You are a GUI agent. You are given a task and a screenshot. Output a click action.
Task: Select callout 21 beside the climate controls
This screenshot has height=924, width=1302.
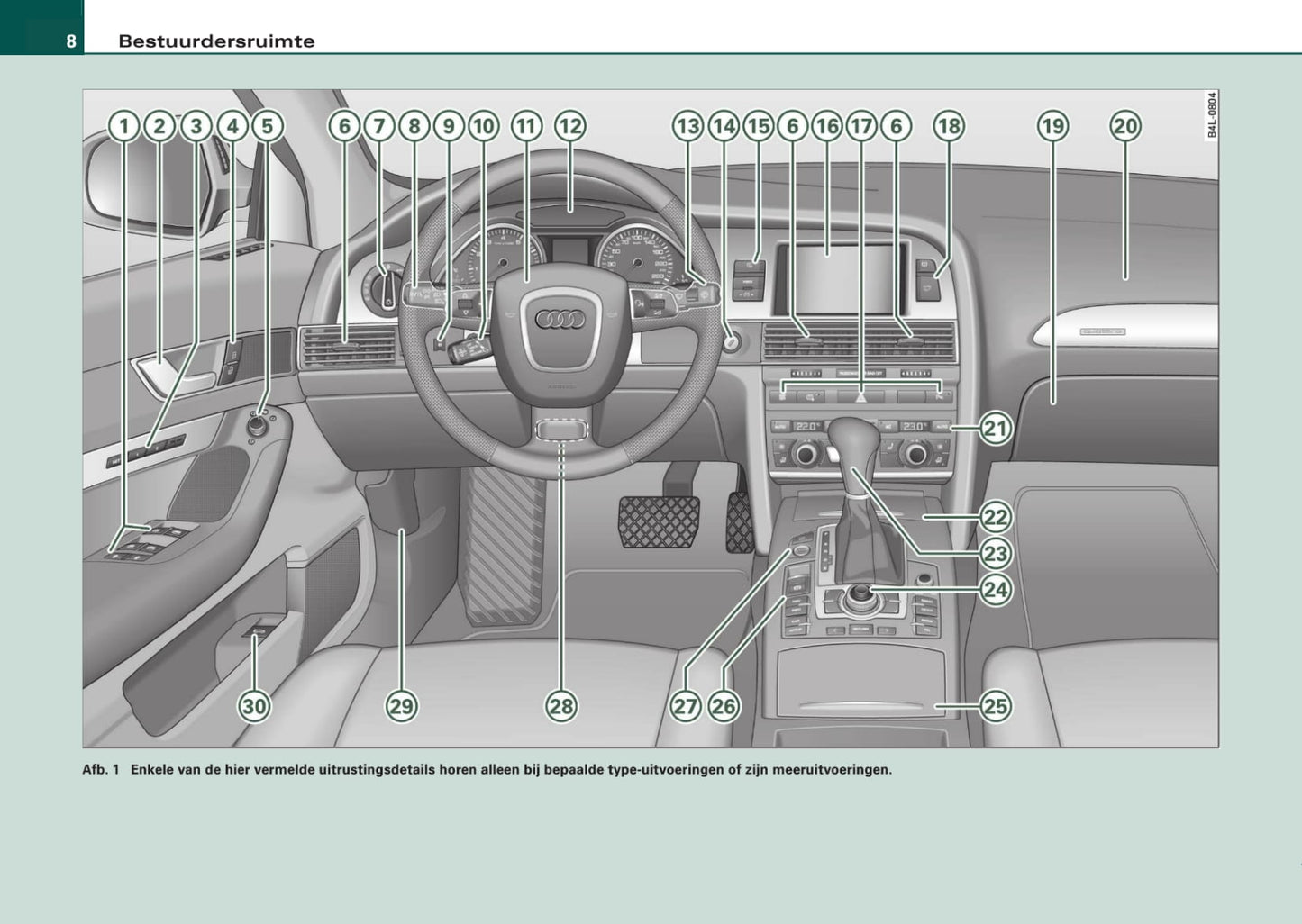pos(995,428)
